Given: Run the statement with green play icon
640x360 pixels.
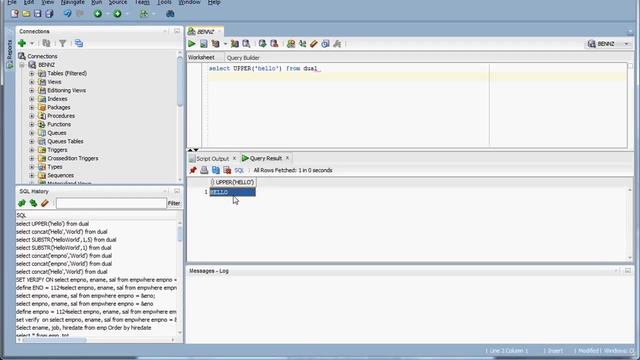Looking at the screenshot, I should tap(191, 44).
